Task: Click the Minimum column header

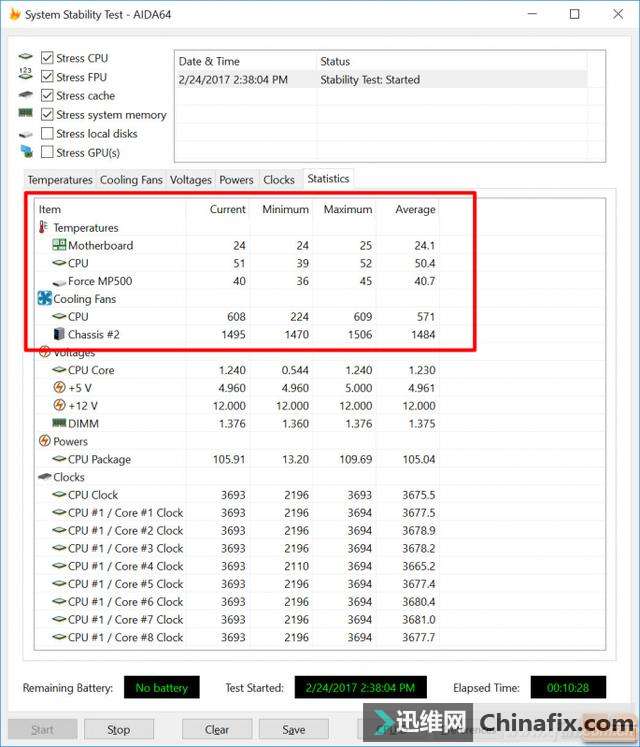Action: 281,209
